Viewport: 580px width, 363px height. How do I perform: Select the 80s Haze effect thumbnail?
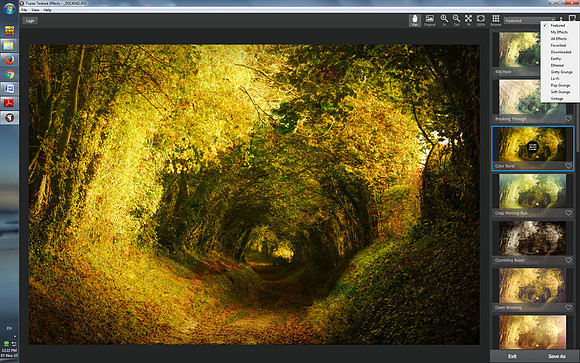click(x=519, y=50)
